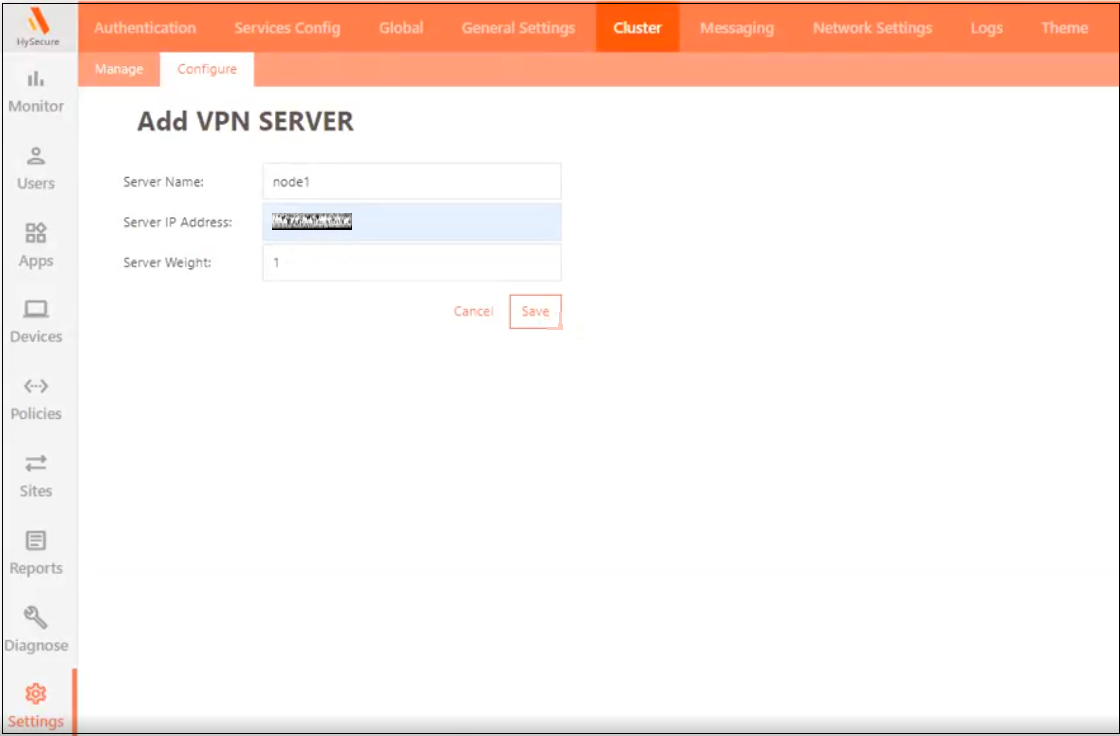1120x736 pixels.
Task: Focus the Server Name input field
Action: coord(411,182)
